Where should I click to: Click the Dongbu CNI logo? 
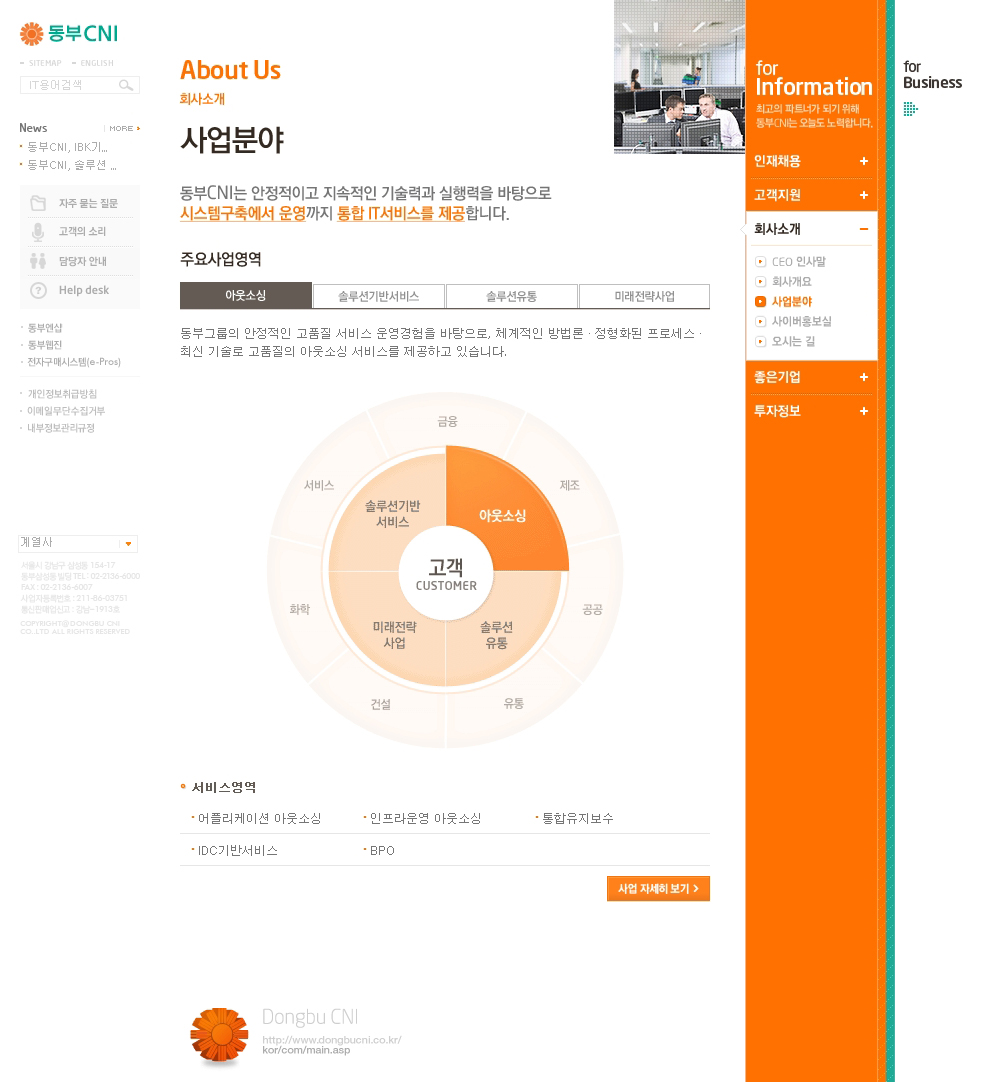(68, 34)
